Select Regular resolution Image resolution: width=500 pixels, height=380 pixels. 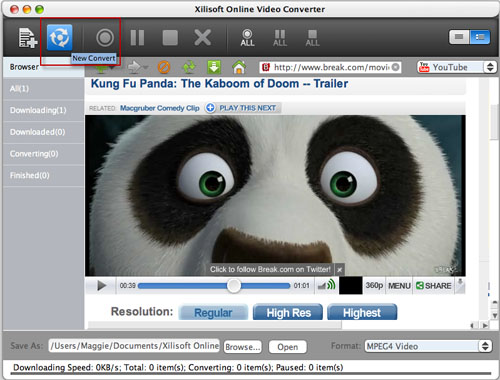click(x=213, y=312)
